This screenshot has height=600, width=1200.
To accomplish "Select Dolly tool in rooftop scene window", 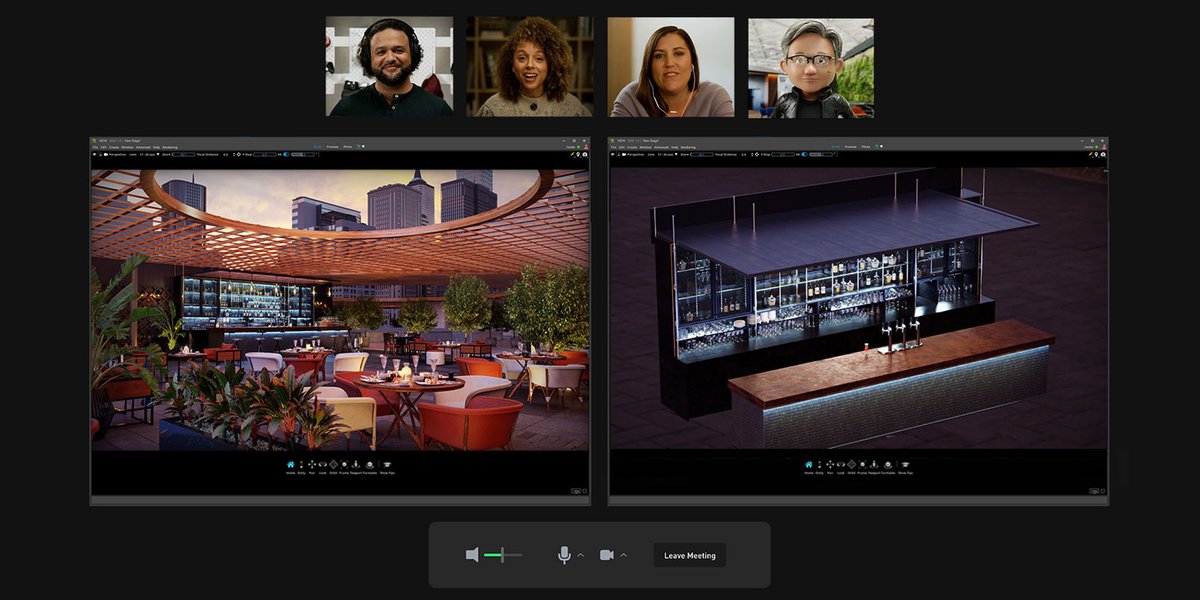I will (301, 466).
